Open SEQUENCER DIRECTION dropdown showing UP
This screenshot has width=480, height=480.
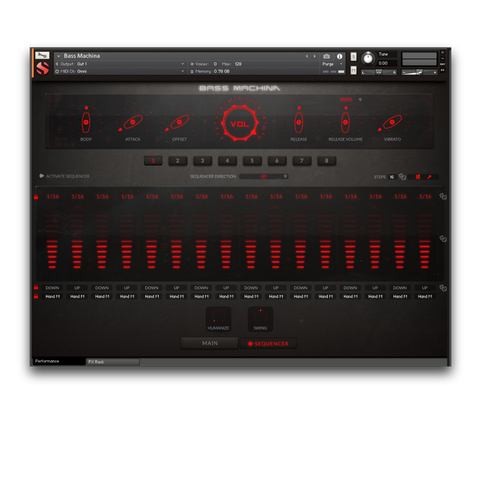coord(264,176)
